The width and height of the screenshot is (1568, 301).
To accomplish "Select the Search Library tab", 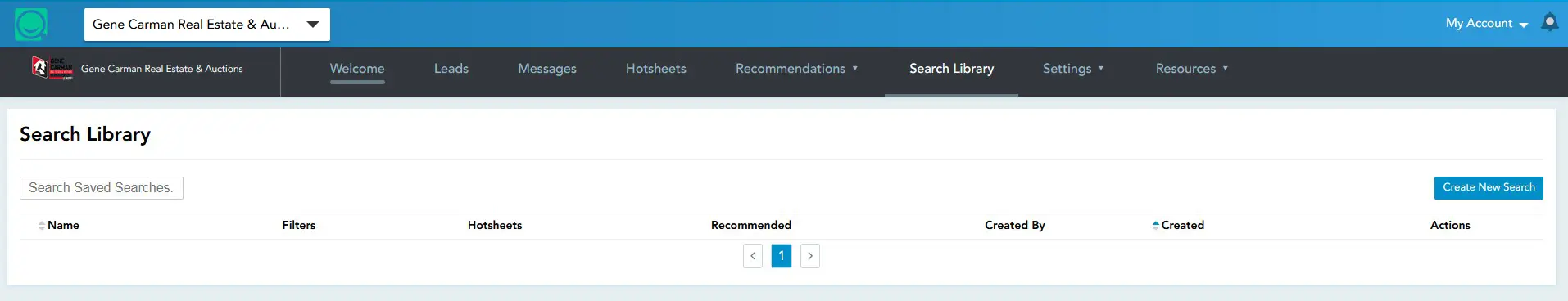I will click(951, 69).
